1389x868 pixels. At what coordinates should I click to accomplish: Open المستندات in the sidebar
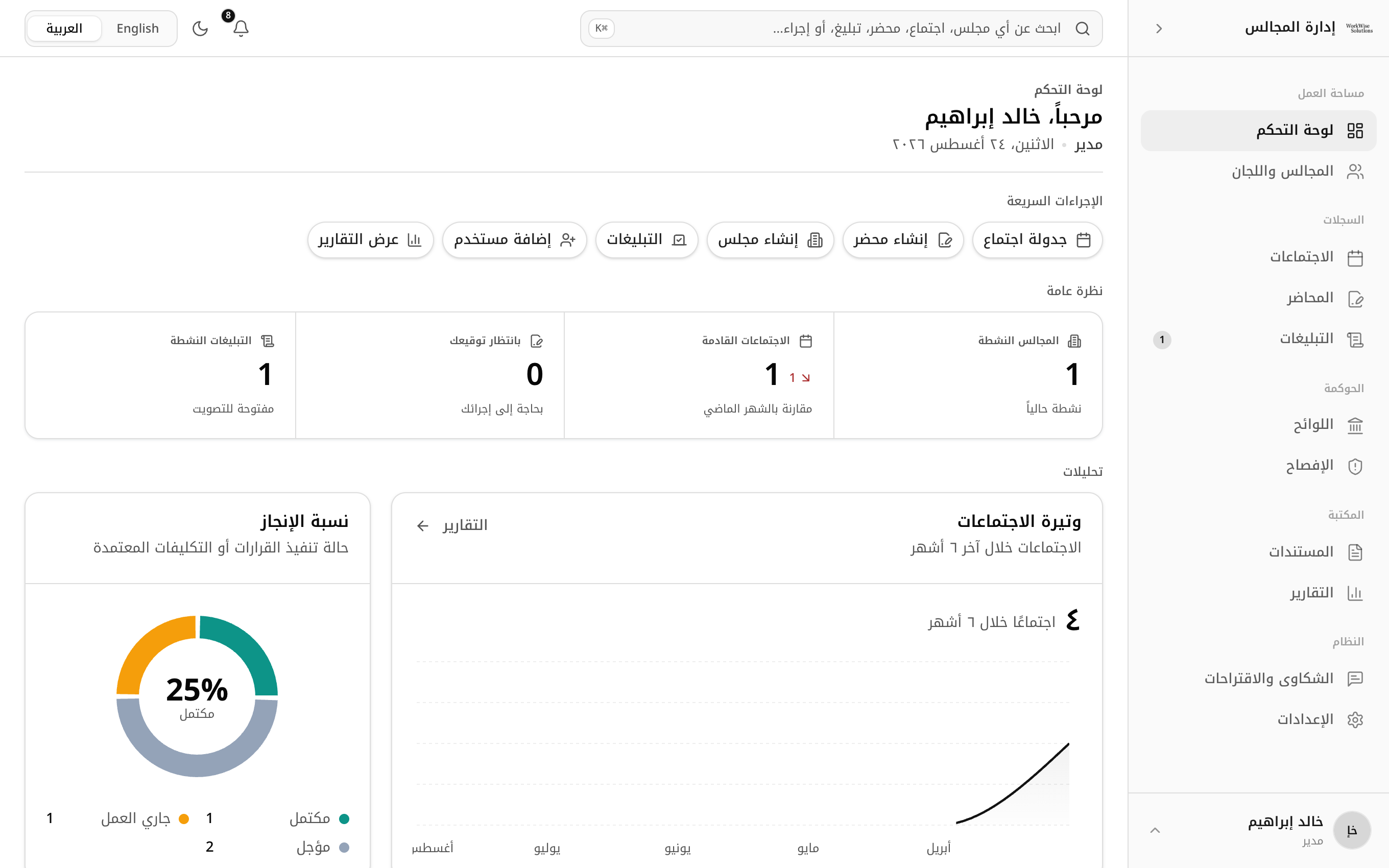(x=1258, y=551)
